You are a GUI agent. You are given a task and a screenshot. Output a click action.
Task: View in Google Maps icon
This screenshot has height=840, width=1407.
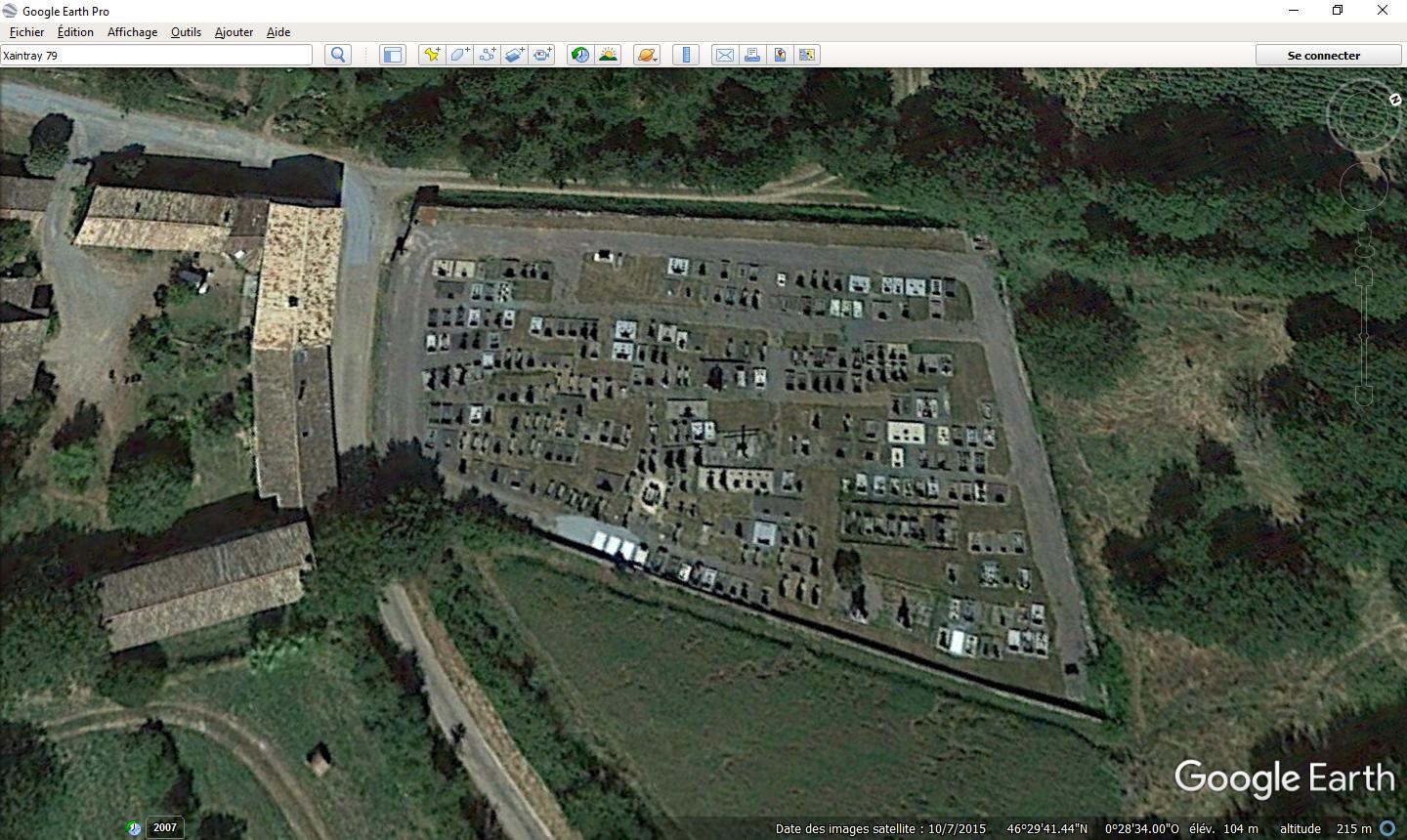tap(807, 55)
